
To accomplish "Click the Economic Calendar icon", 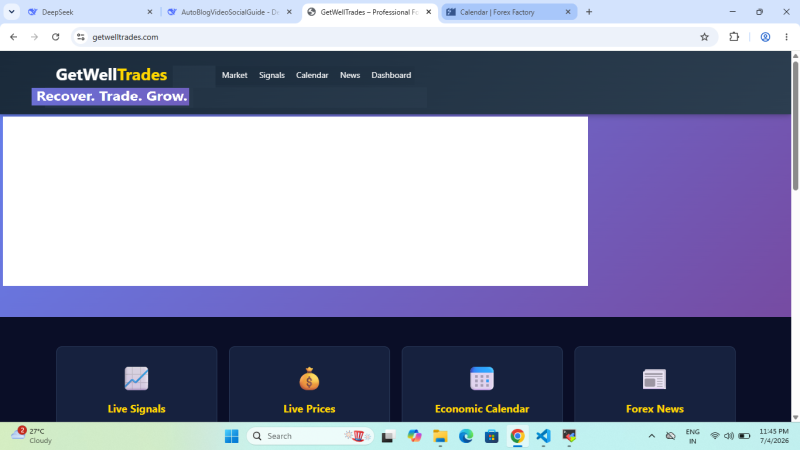I will (x=482, y=379).
